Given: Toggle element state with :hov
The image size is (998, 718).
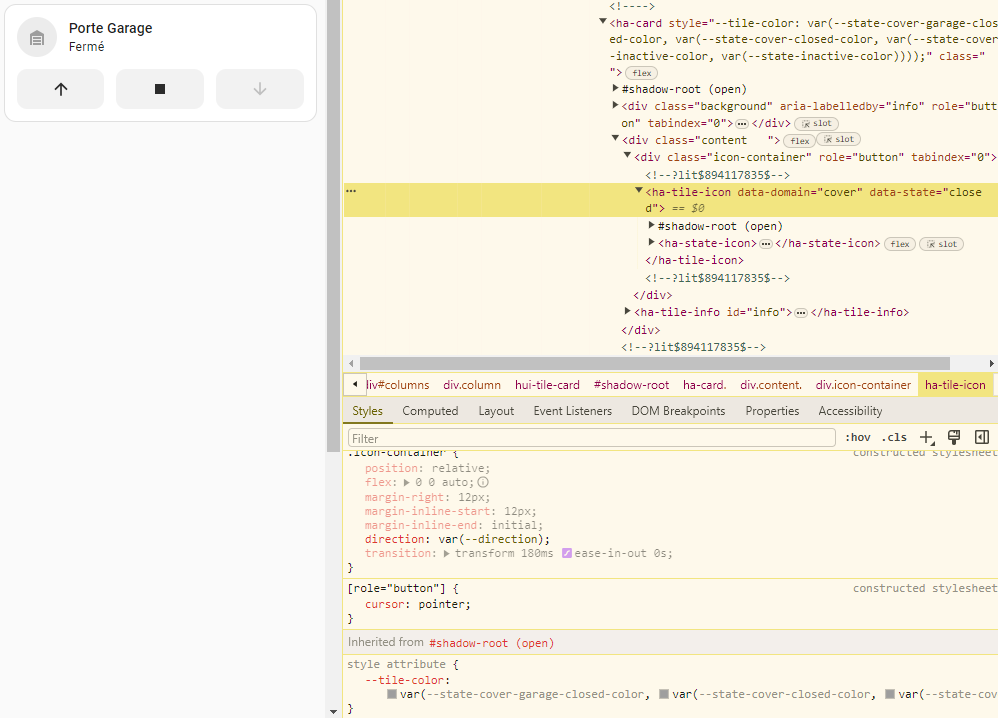Looking at the screenshot, I should coord(857,437).
